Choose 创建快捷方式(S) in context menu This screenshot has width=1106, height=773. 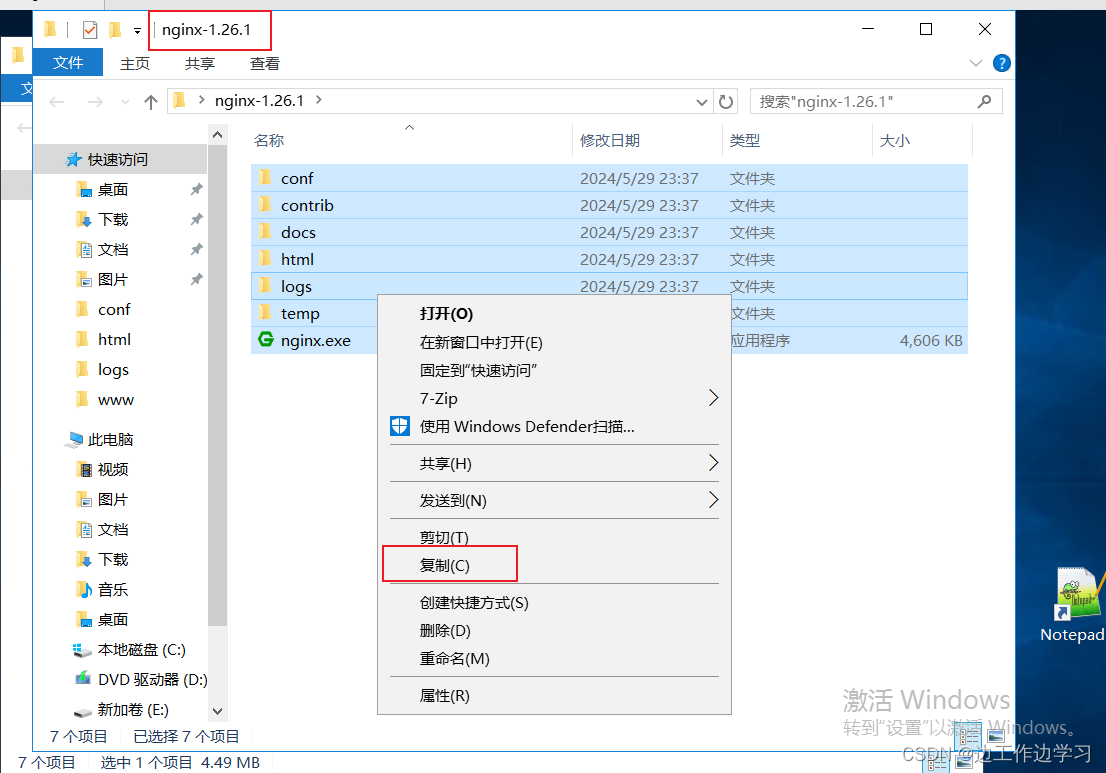(554, 602)
